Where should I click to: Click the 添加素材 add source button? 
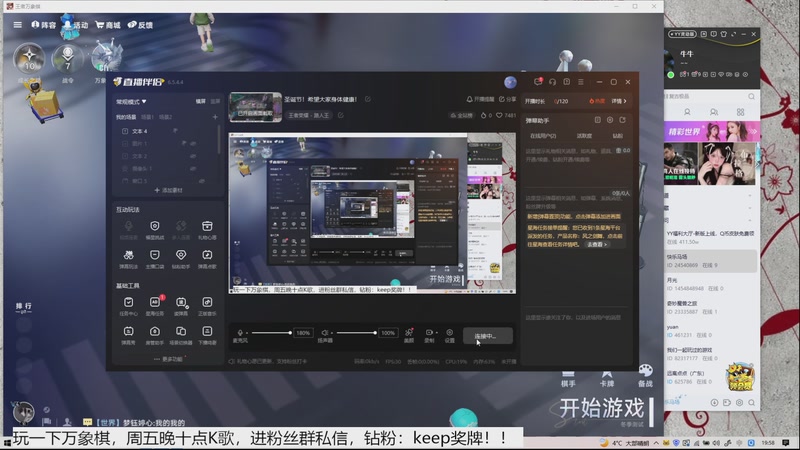point(168,190)
